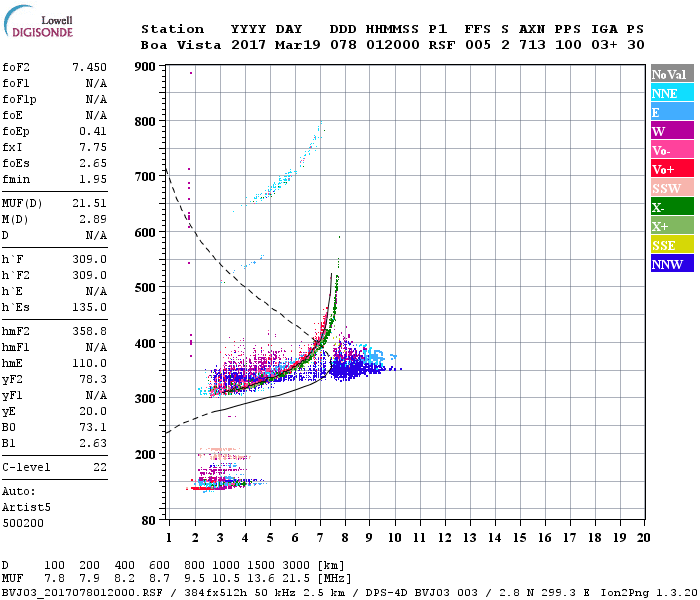Image resolution: width=700 pixels, height=600 pixels.
Task: Select the X- dark green legend swatch
Action: click(672, 207)
